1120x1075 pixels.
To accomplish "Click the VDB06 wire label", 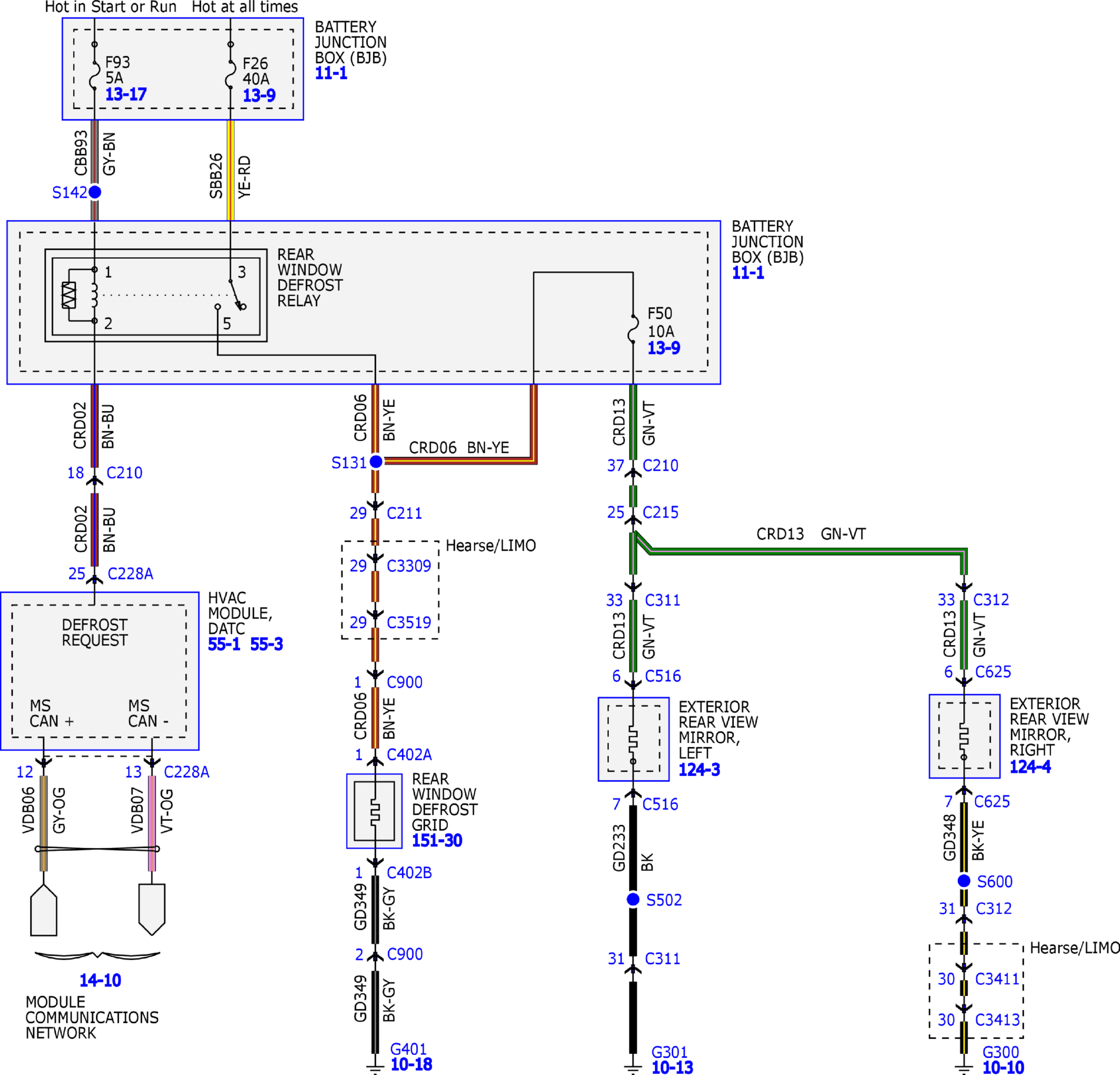I will [x=28, y=810].
